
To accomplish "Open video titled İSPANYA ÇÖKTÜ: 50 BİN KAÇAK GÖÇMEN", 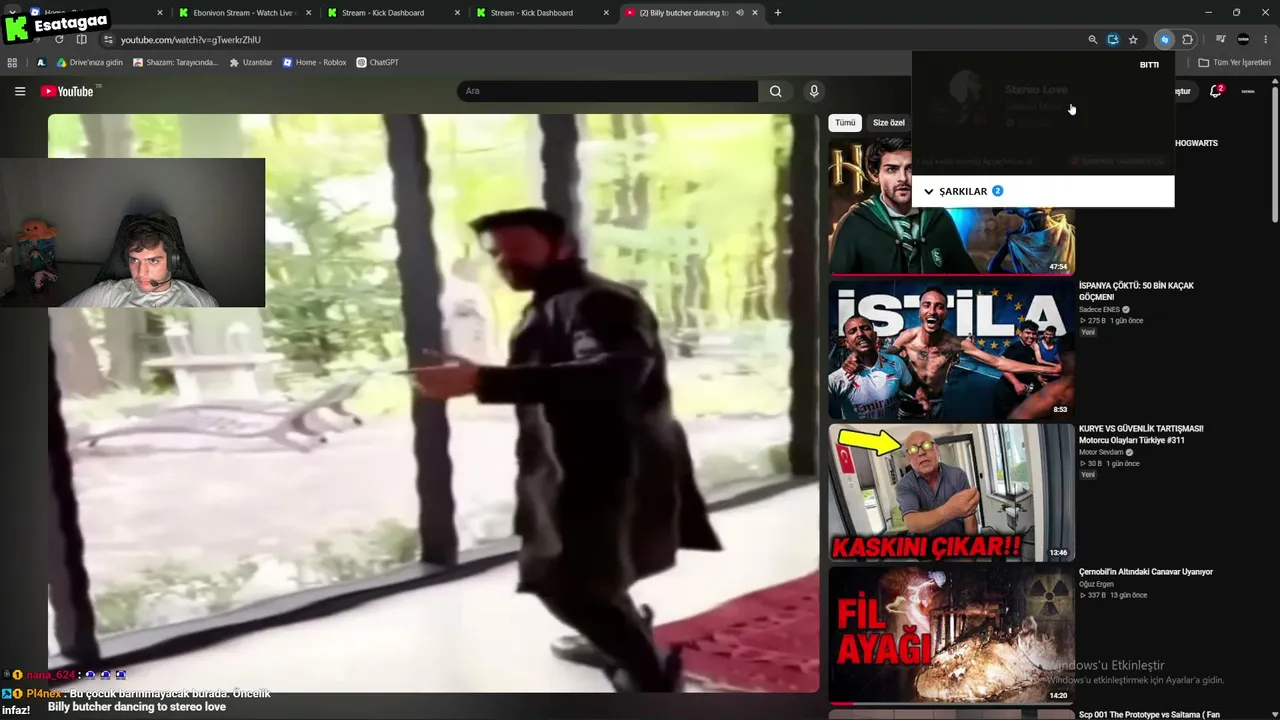I will 1137,291.
